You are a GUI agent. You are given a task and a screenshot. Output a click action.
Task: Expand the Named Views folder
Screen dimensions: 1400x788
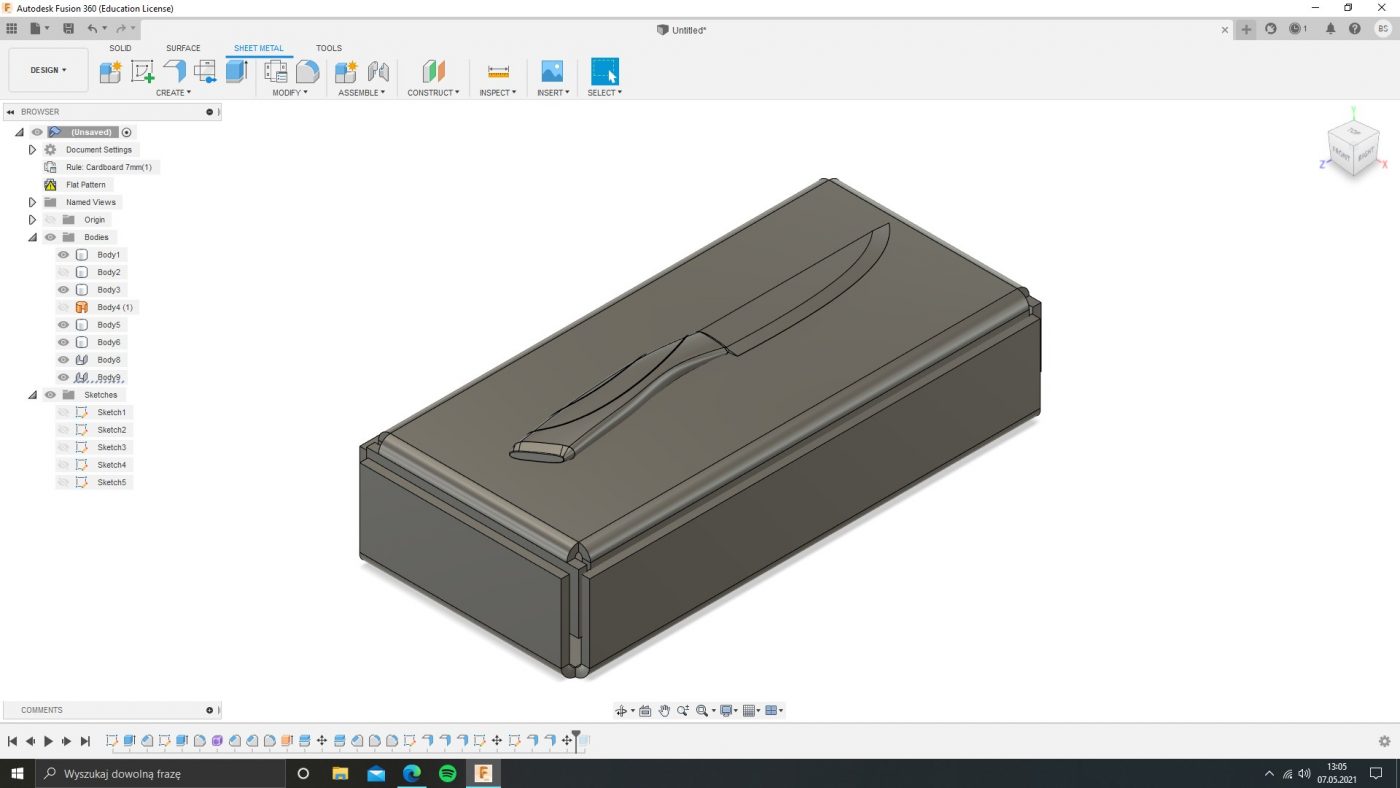32,202
